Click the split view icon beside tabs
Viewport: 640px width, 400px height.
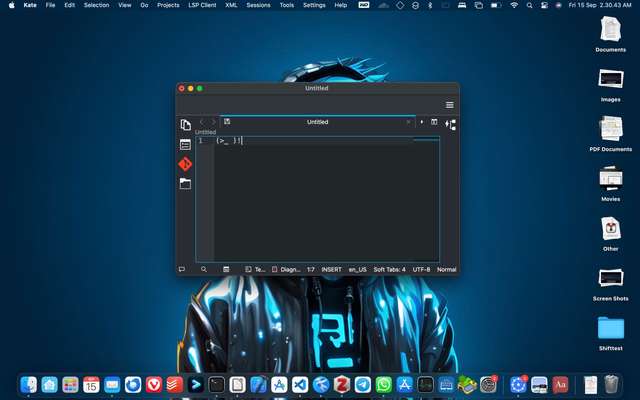[435, 122]
